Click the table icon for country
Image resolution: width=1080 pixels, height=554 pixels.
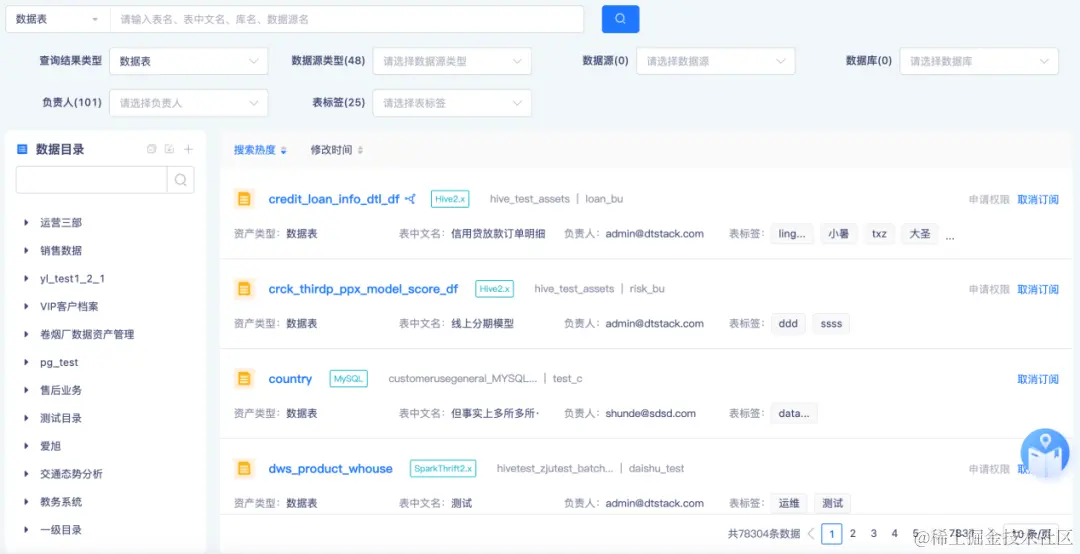tap(243, 378)
